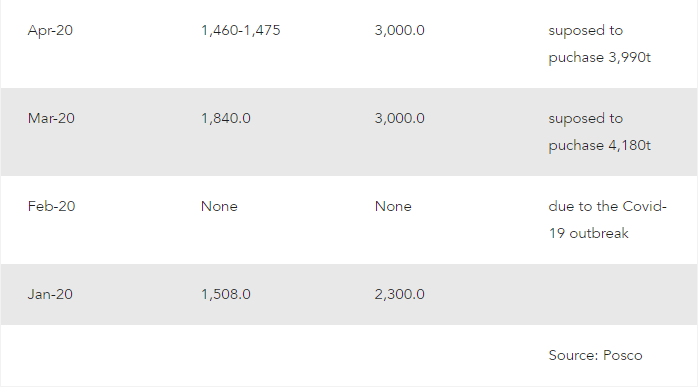Click 'suposed to' in Apr-20 row
This screenshot has height=387, width=698.
pyautogui.click(x=585, y=31)
